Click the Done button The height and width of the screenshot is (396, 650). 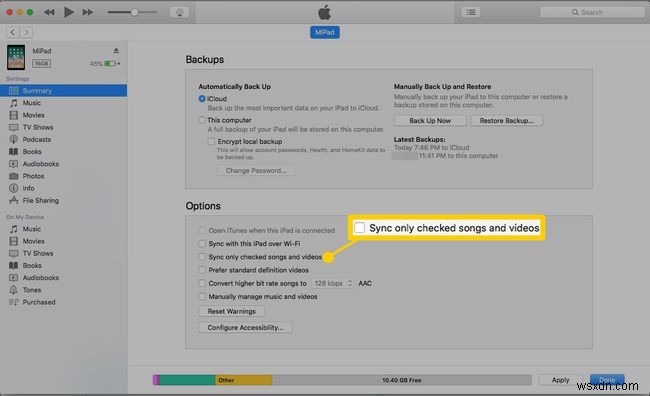[607, 380]
